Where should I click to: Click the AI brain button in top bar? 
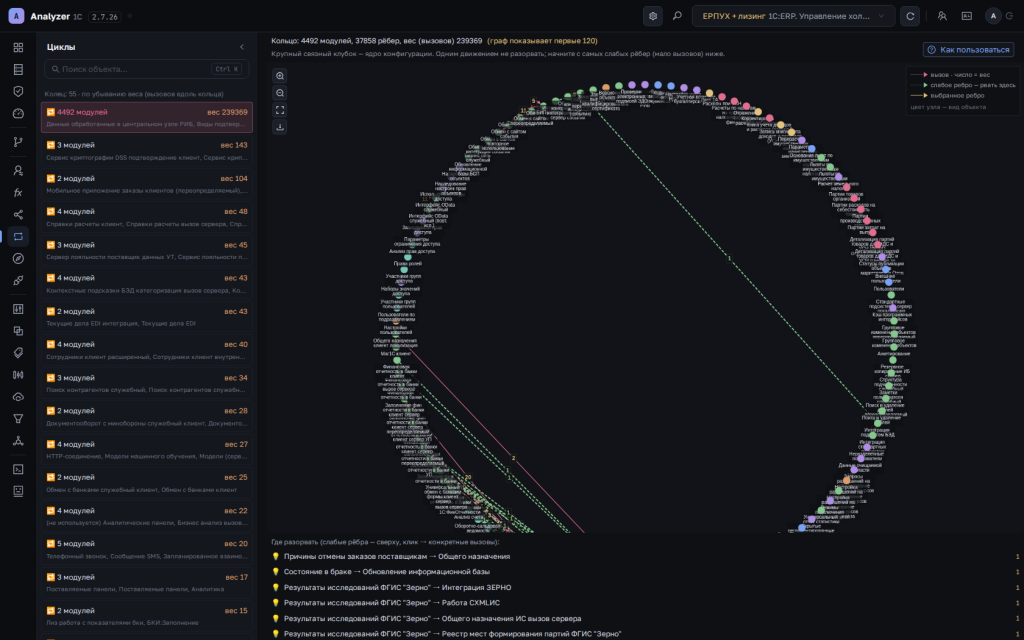click(652, 16)
